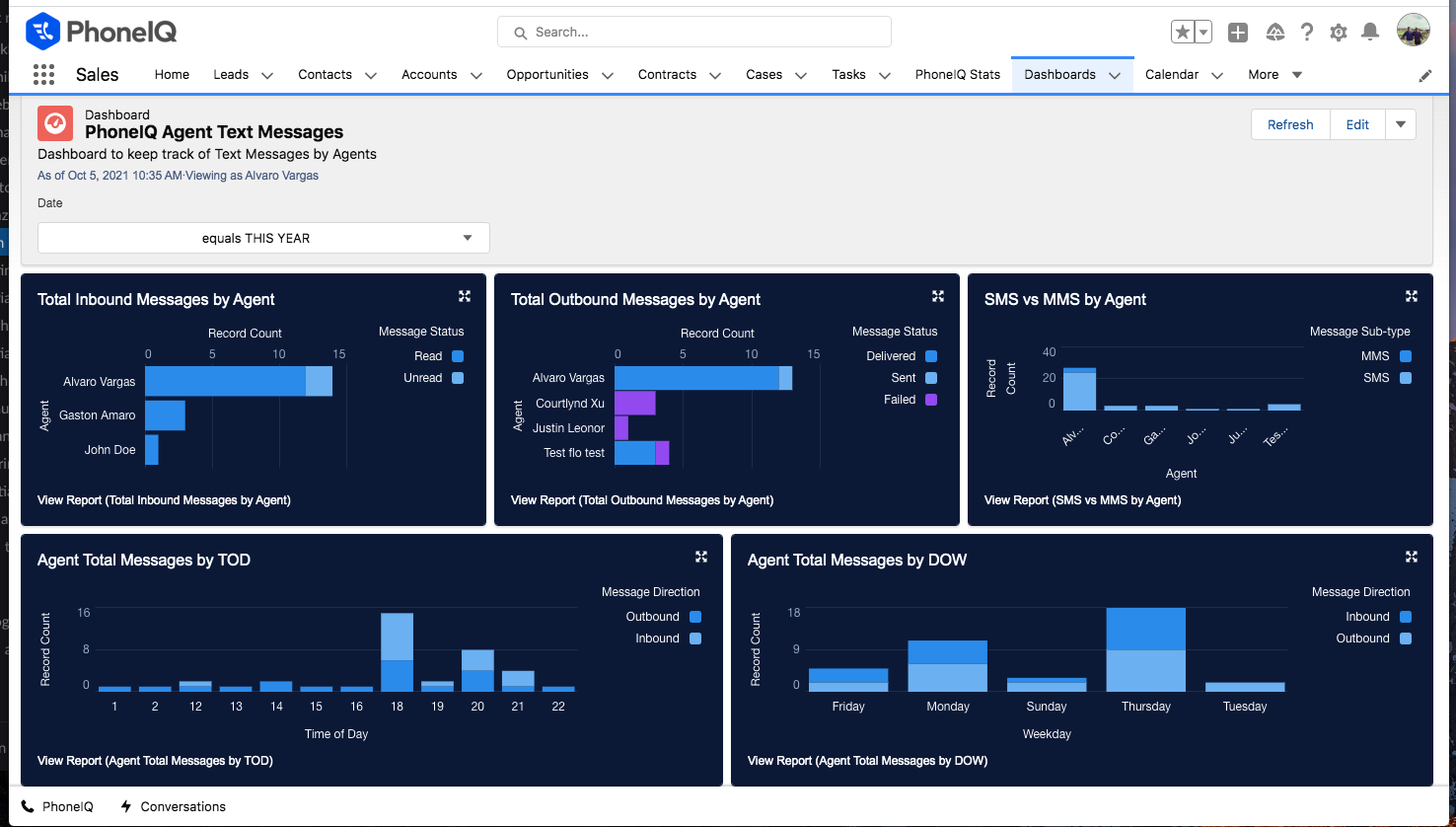Open the Calendar tab

click(1172, 75)
